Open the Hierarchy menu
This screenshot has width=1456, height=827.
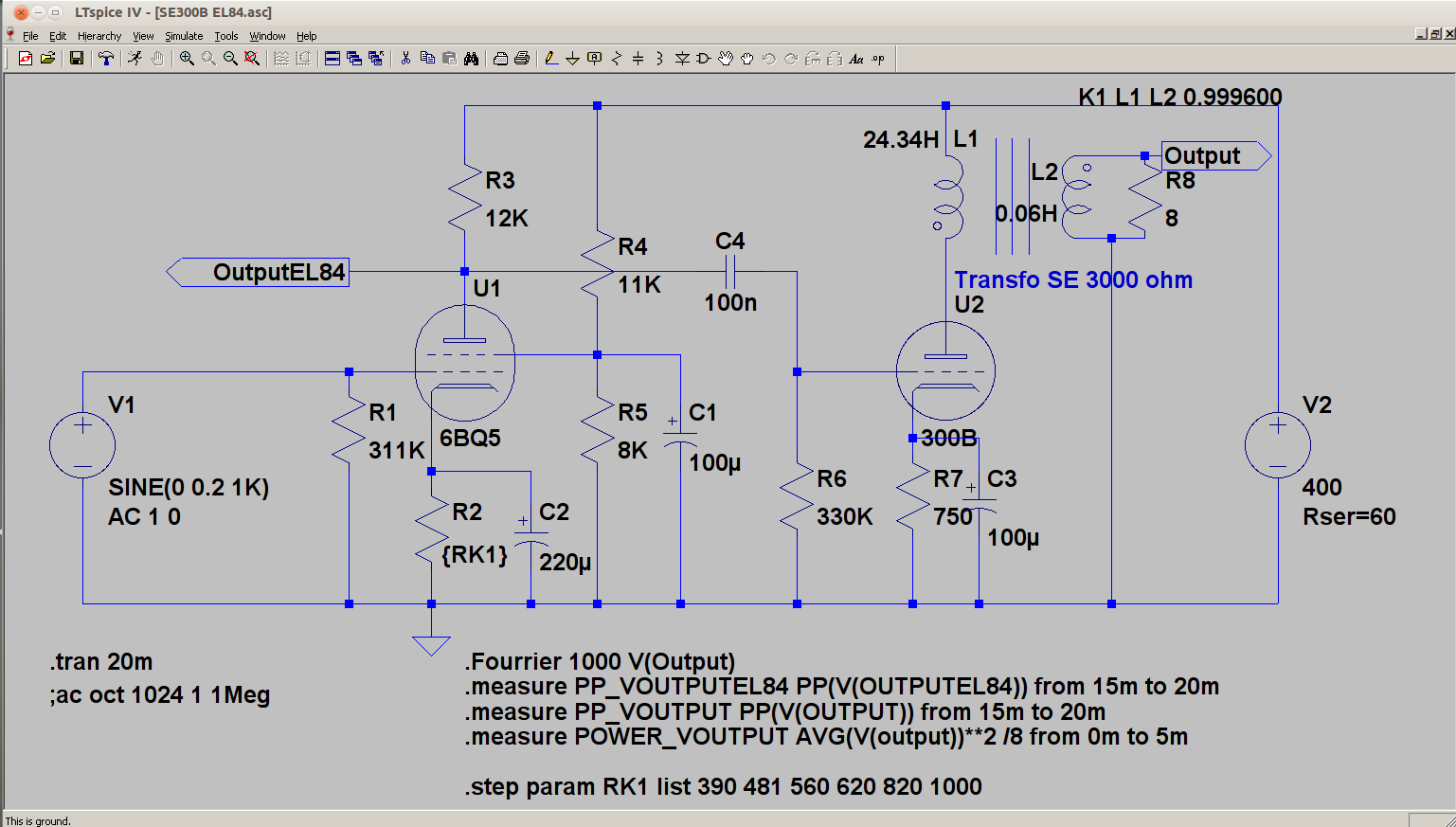(99, 36)
